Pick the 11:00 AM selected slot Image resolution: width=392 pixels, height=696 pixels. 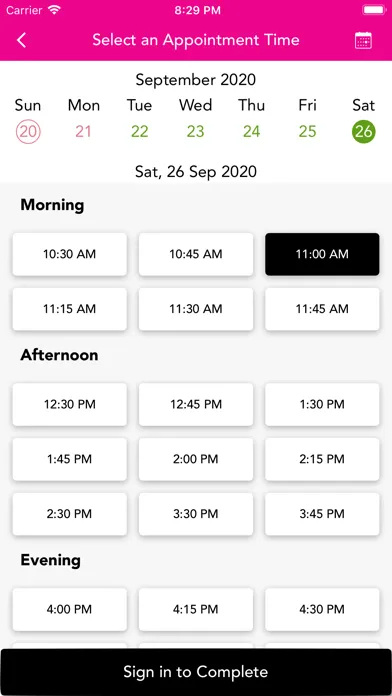coord(322,254)
